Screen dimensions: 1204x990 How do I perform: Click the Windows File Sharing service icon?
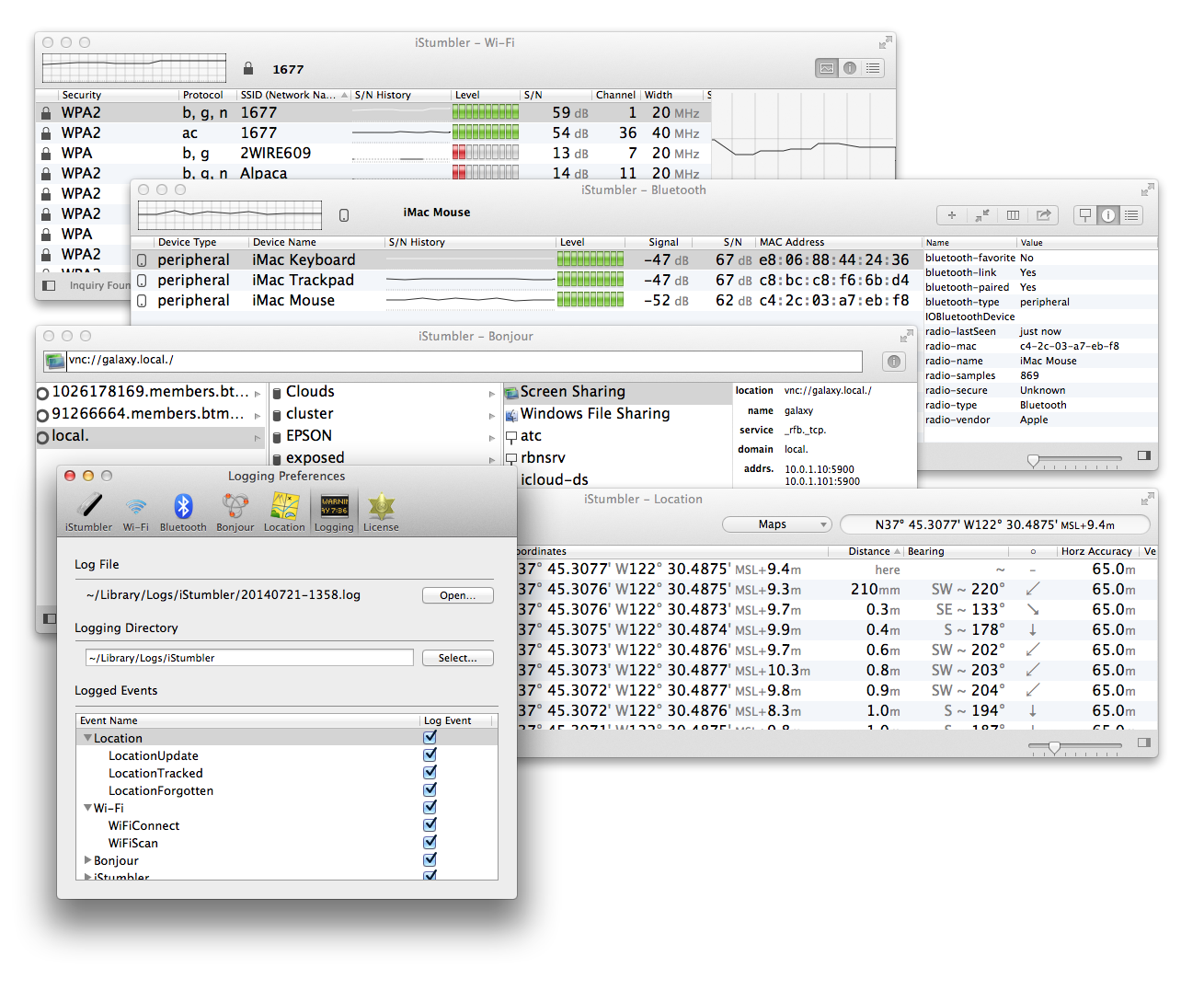[x=511, y=414]
